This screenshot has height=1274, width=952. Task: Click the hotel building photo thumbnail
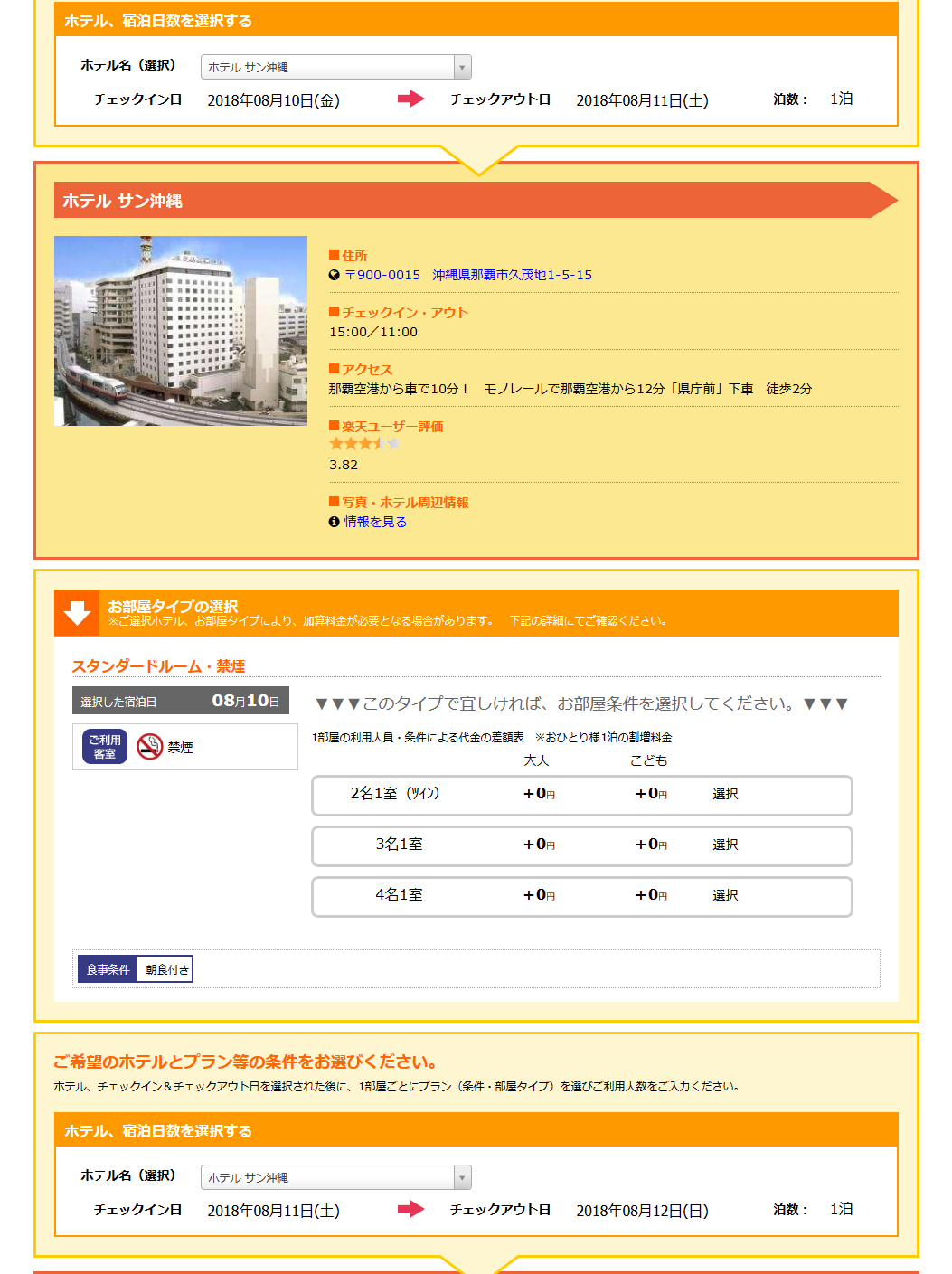coord(181,331)
